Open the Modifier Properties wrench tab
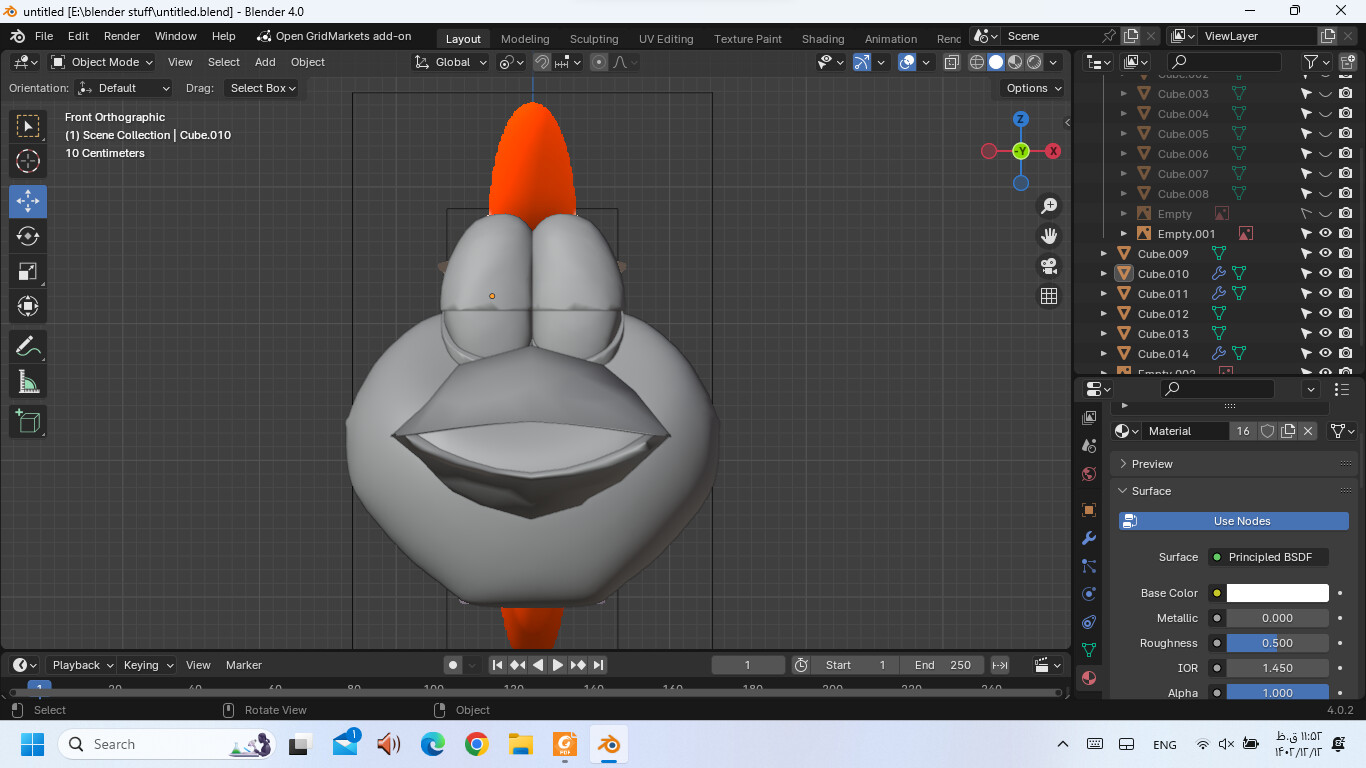This screenshot has width=1366, height=768. 1088,538
